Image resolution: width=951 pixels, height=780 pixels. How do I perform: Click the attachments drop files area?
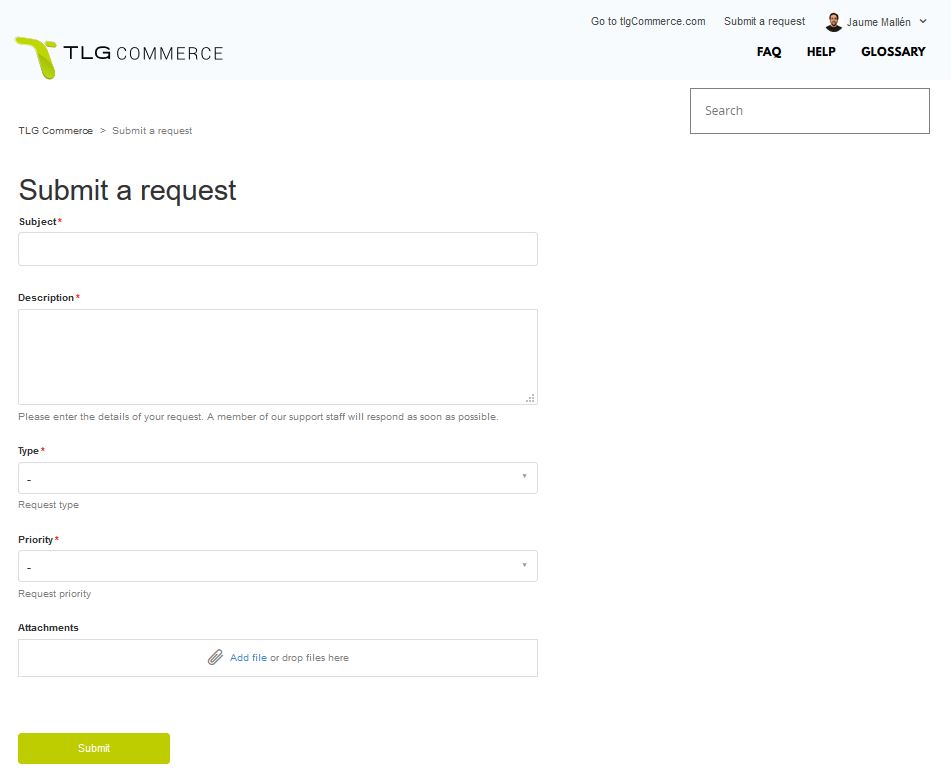[x=278, y=658]
